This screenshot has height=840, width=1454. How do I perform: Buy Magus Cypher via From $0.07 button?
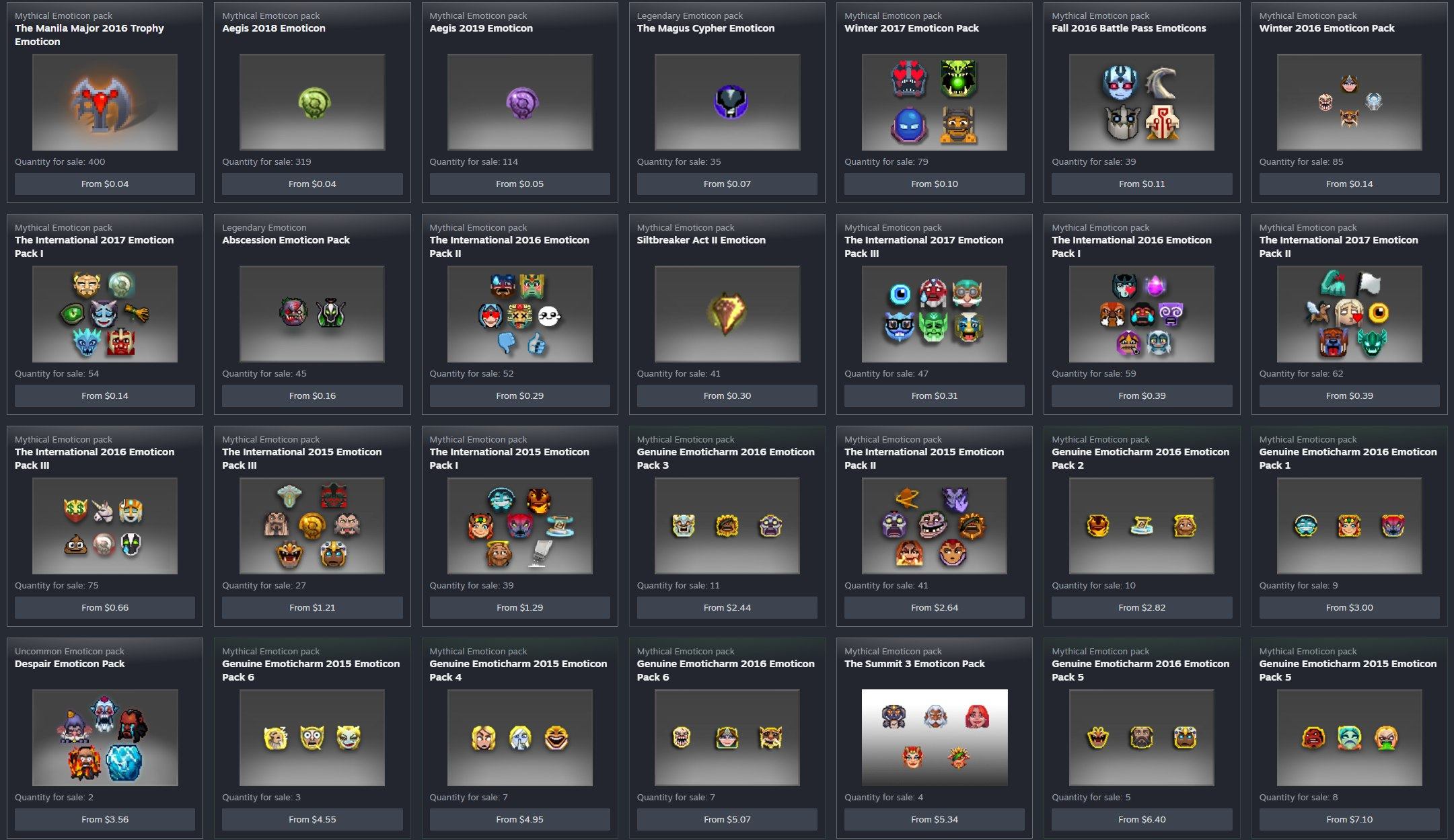pos(727,184)
